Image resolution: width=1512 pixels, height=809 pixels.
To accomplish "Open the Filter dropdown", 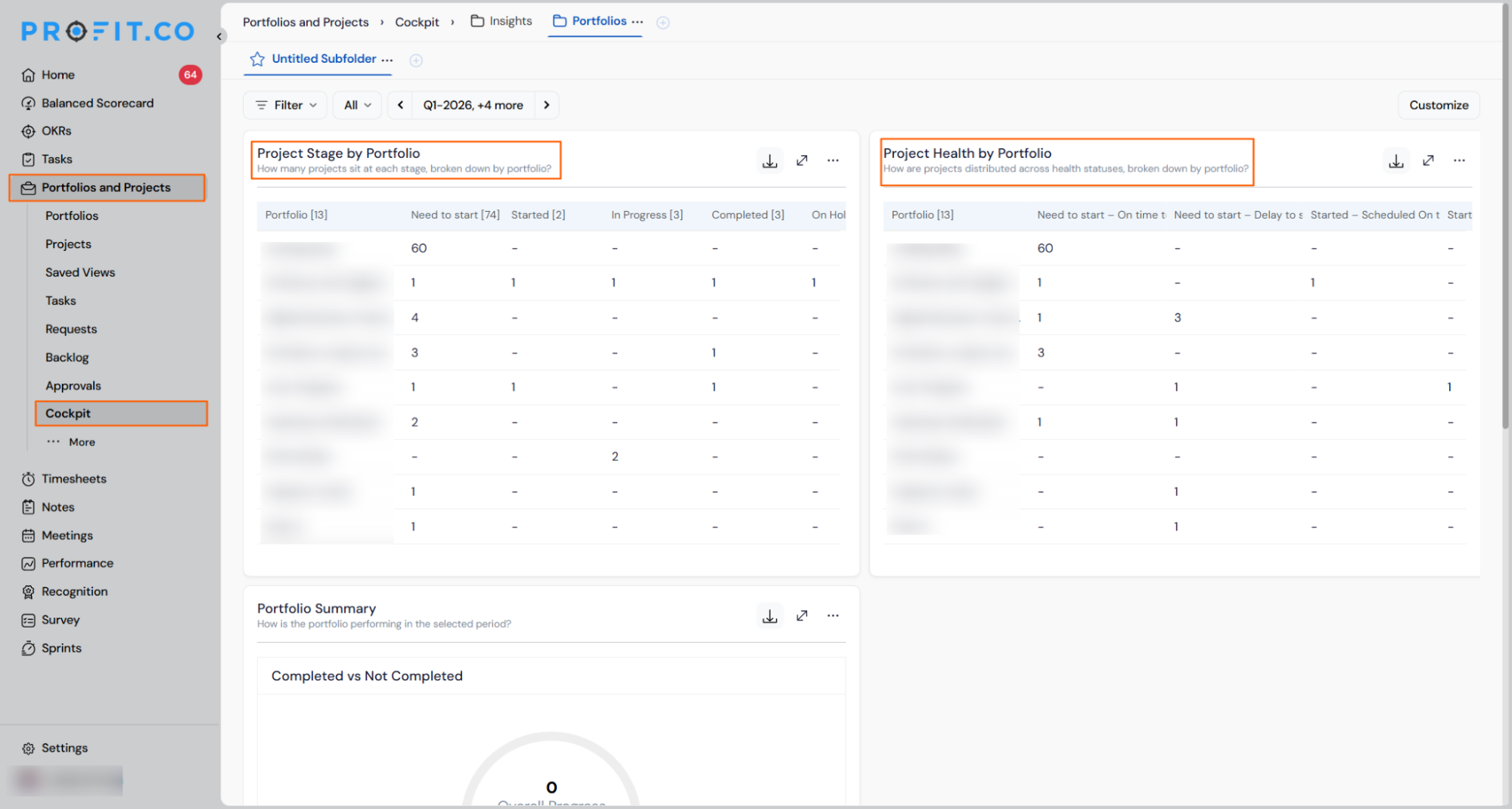I will (x=285, y=105).
